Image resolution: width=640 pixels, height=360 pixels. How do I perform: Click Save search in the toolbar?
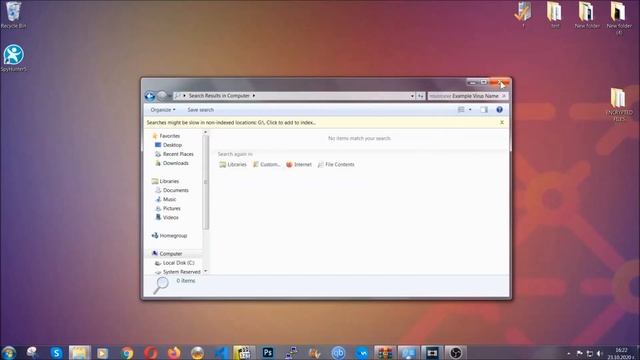200,110
